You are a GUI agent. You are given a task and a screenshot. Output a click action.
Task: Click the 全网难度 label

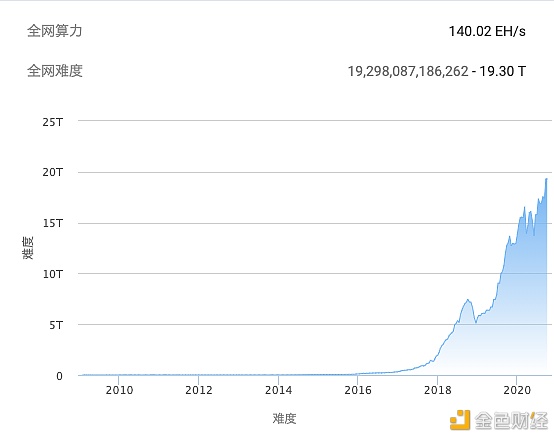click(55, 71)
